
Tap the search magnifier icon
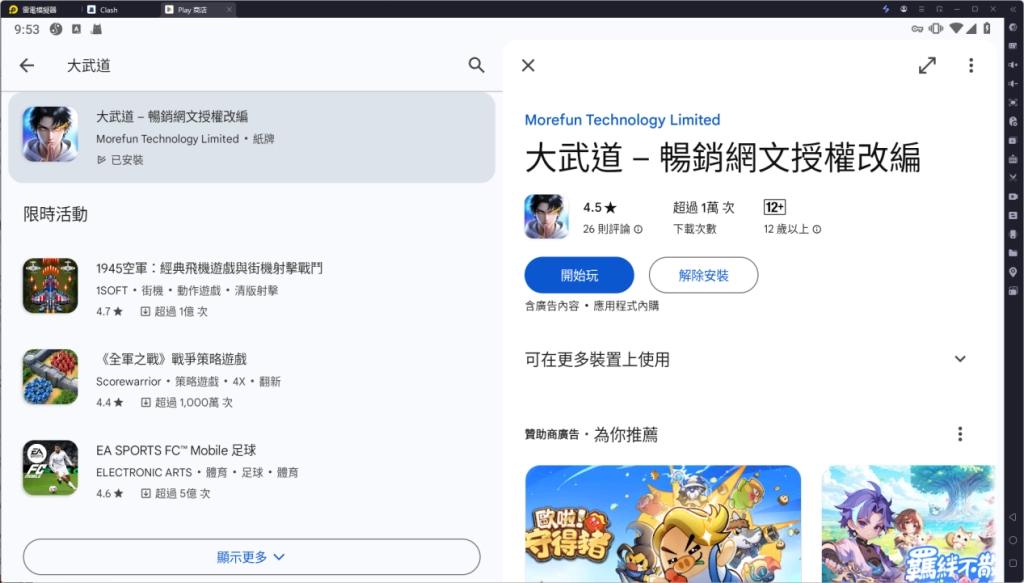click(x=477, y=65)
